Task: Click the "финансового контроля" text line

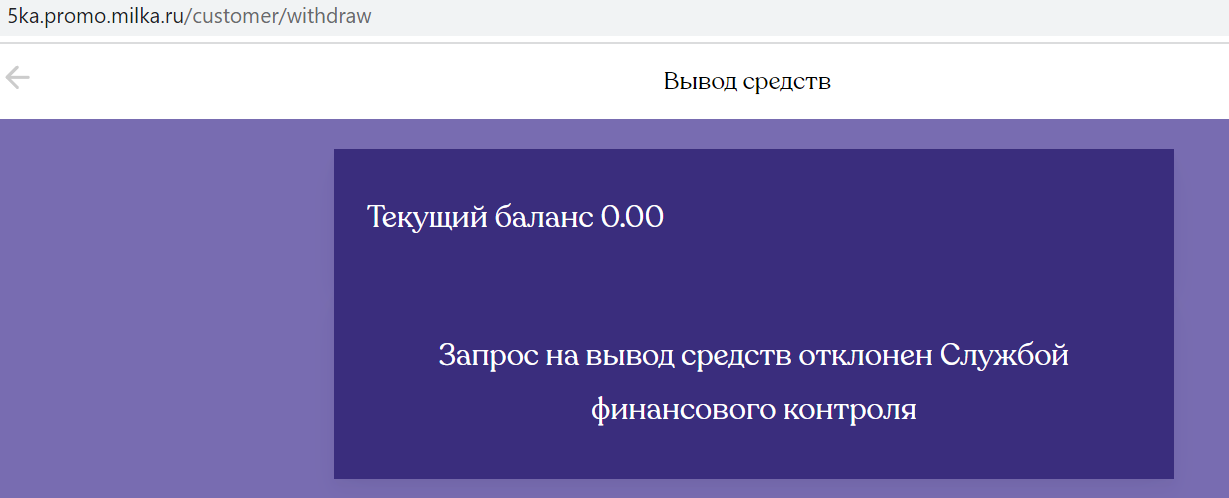Action: click(753, 409)
